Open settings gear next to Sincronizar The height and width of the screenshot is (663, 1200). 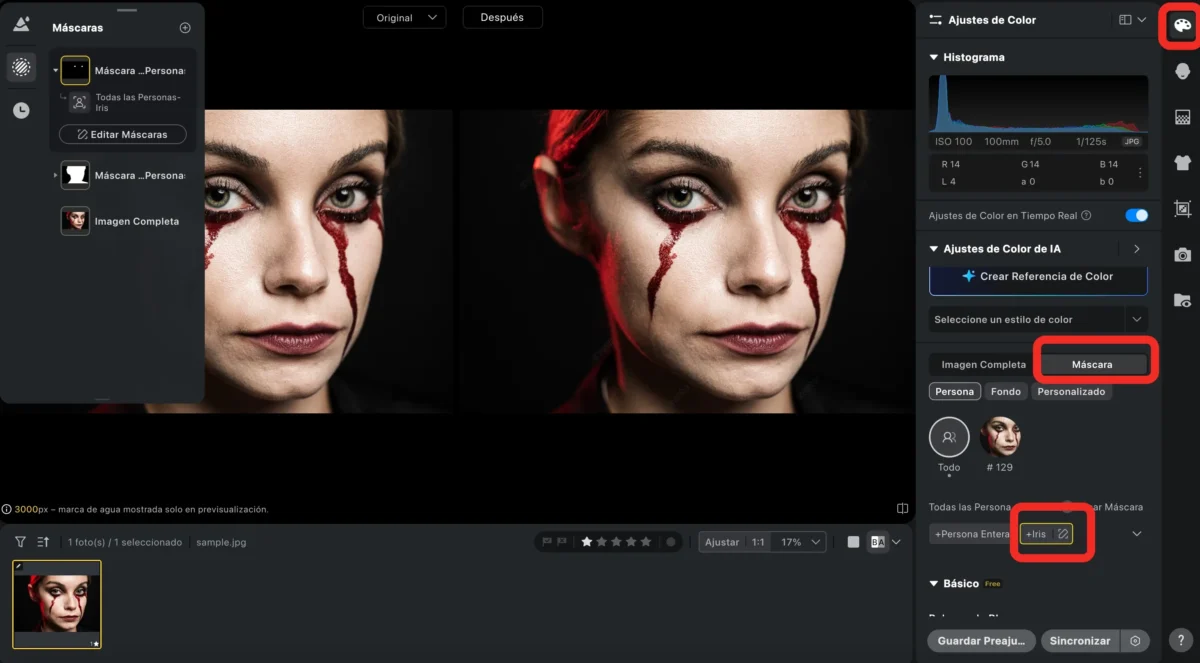point(1135,641)
